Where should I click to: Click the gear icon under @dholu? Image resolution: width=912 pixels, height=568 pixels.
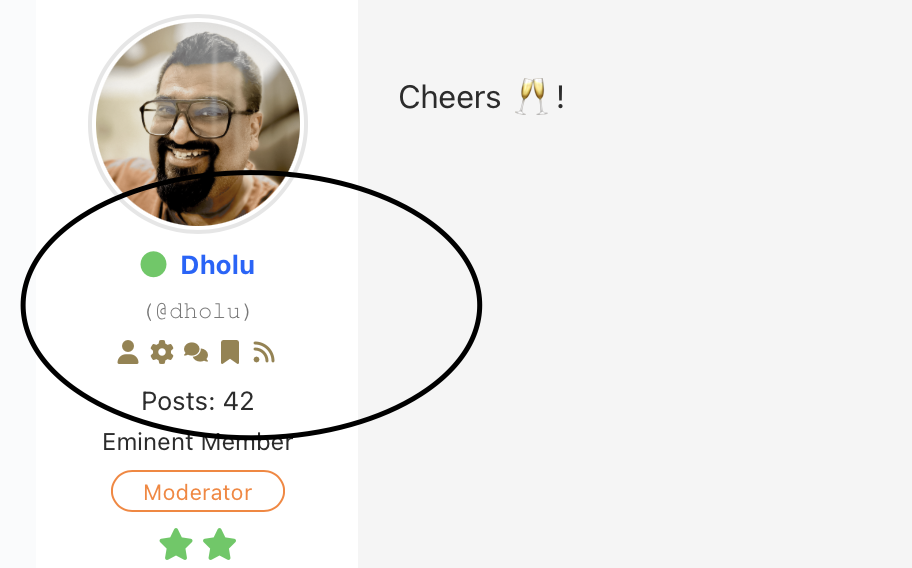tap(162, 352)
